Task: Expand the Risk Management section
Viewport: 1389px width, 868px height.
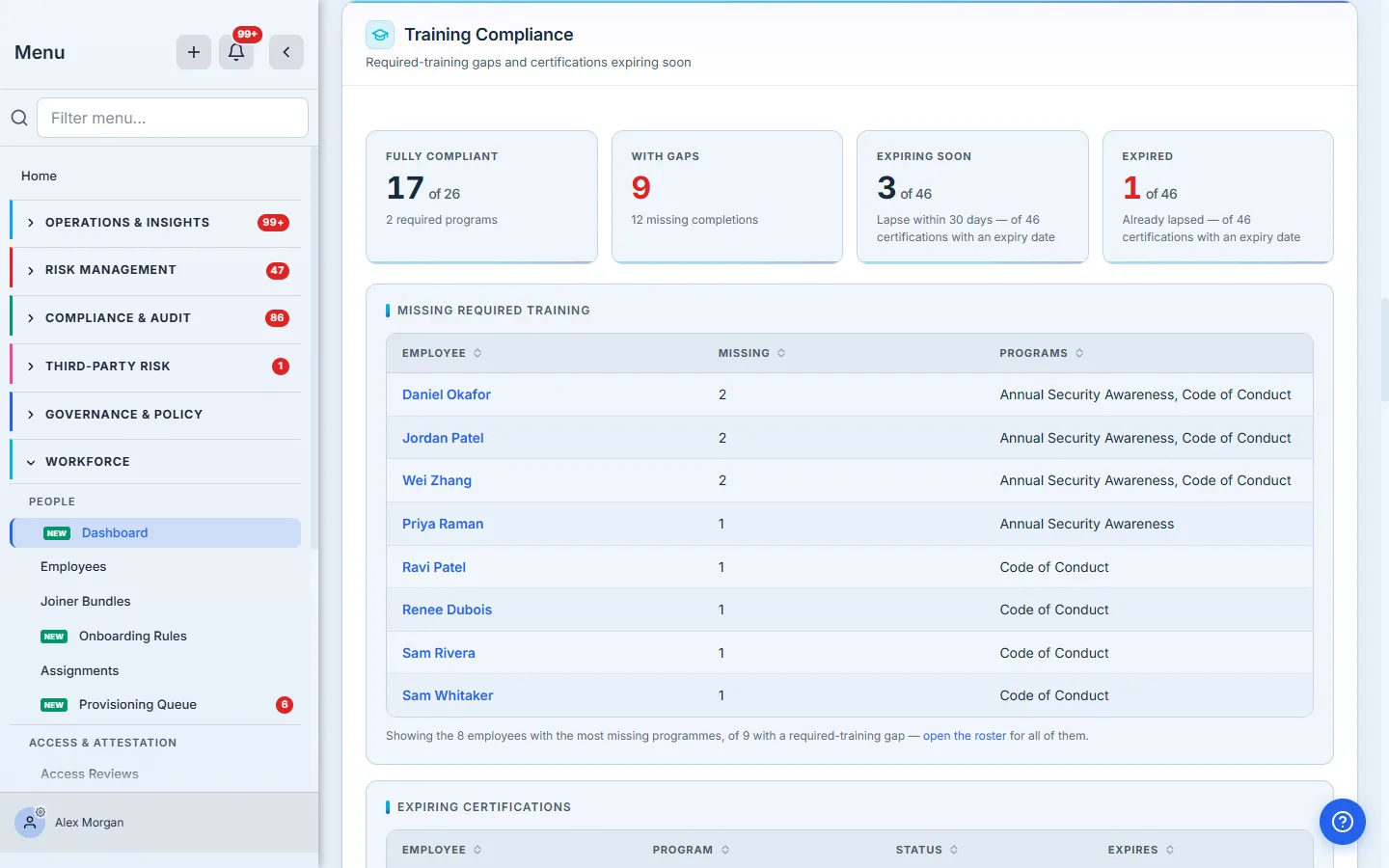Action: [x=155, y=270]
